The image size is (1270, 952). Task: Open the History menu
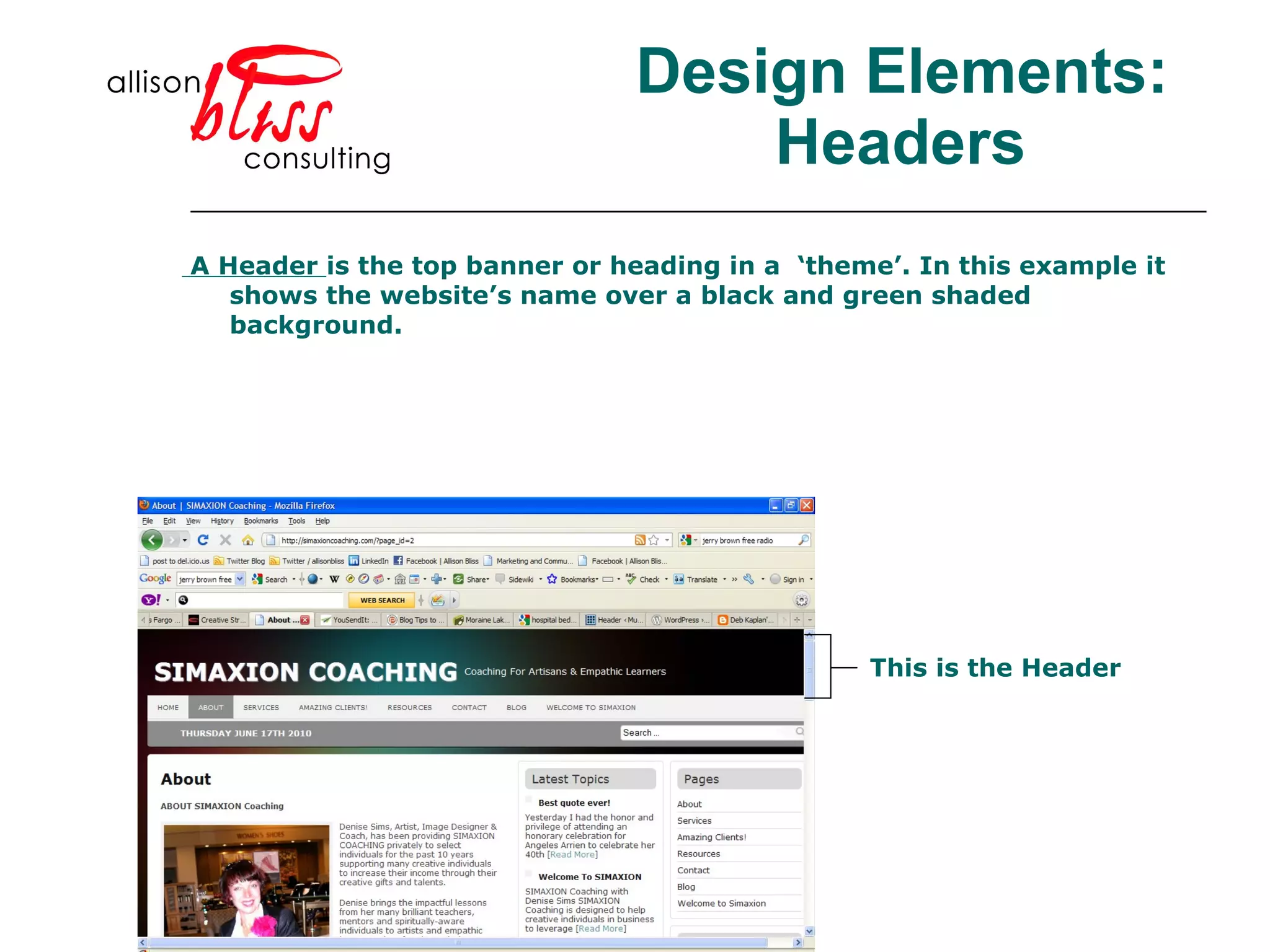[x=222, y=521]
